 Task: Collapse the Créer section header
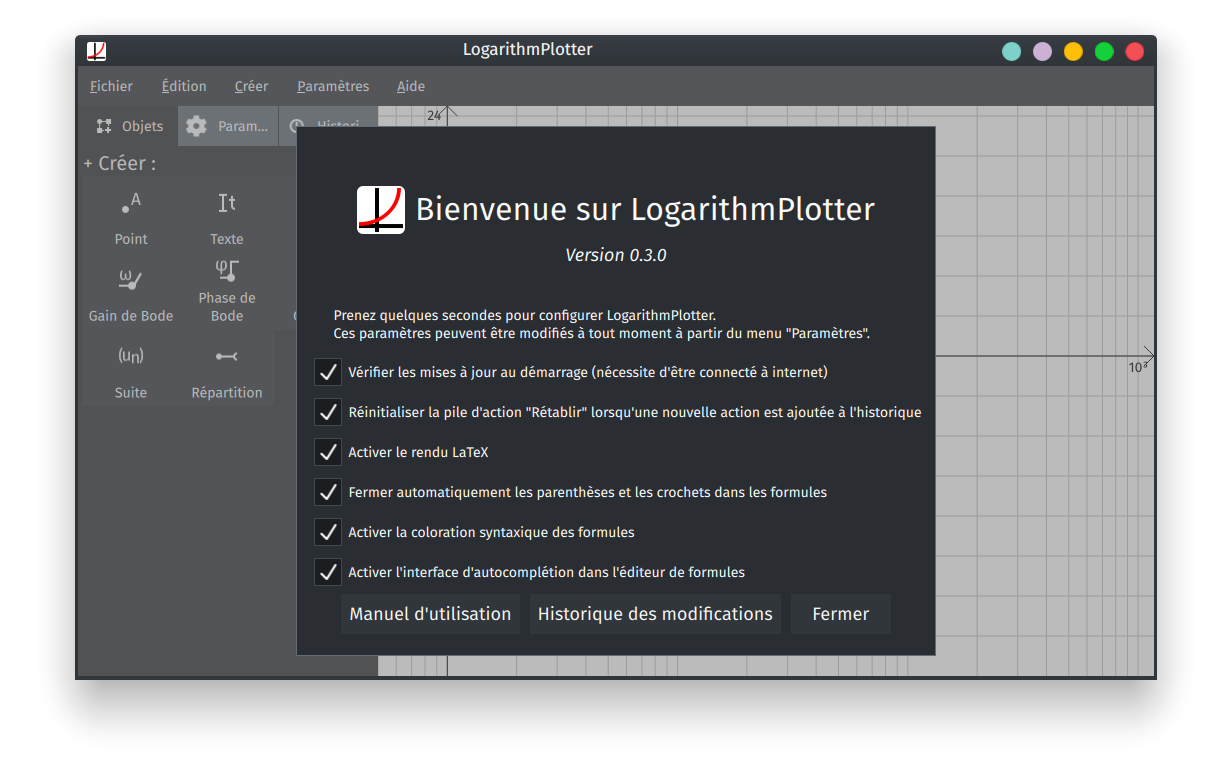[120, 163]
